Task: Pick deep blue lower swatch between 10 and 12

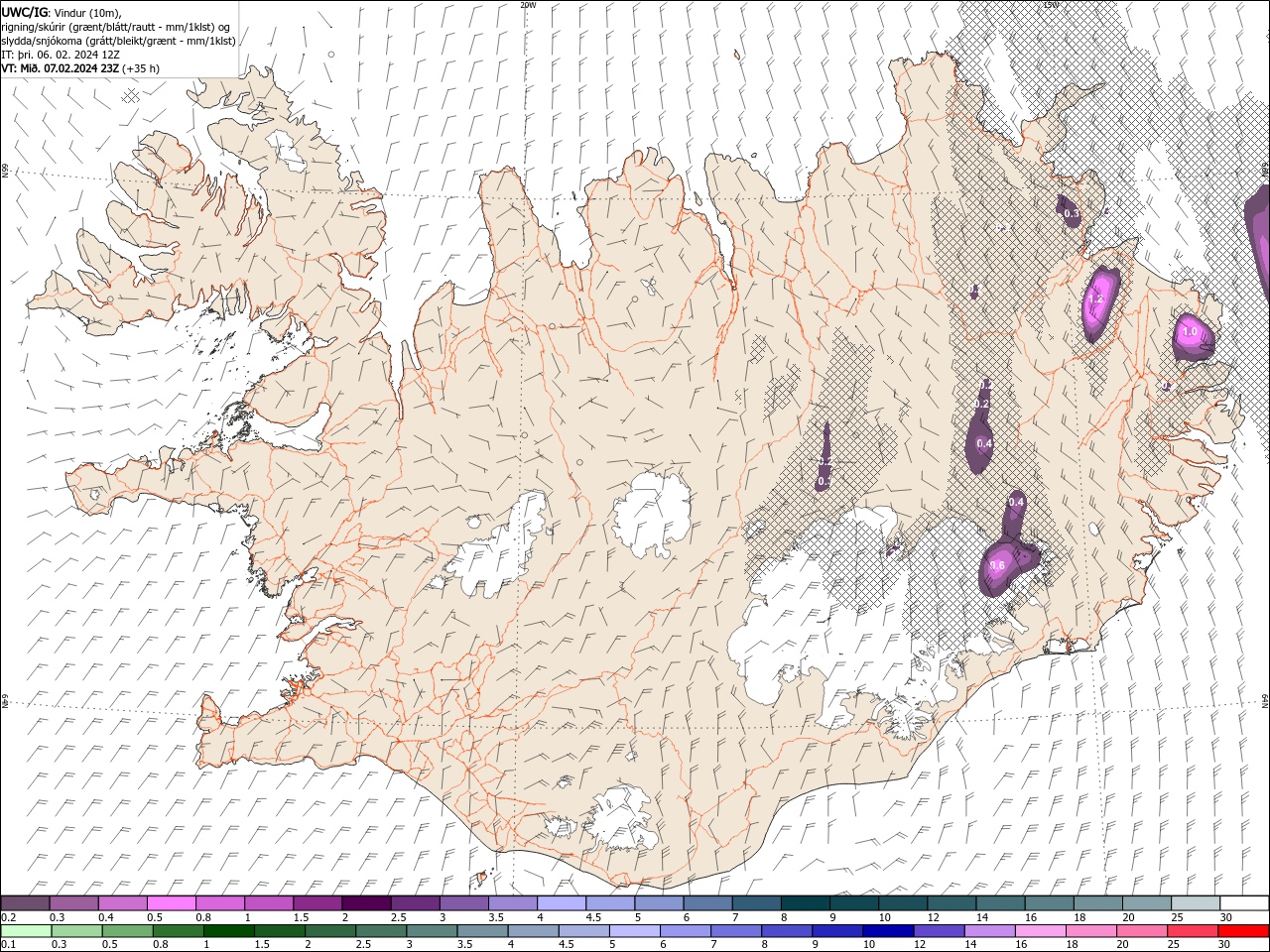Action: [x=887, y=931]
